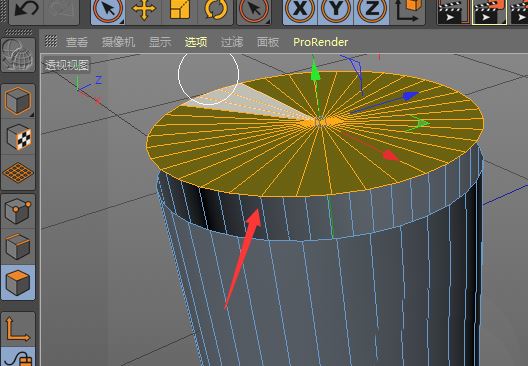Open the 摄像机 camera menu
The width and height of the screenshot is (528, 366).
pyautogui.click(x=118, y=42)
